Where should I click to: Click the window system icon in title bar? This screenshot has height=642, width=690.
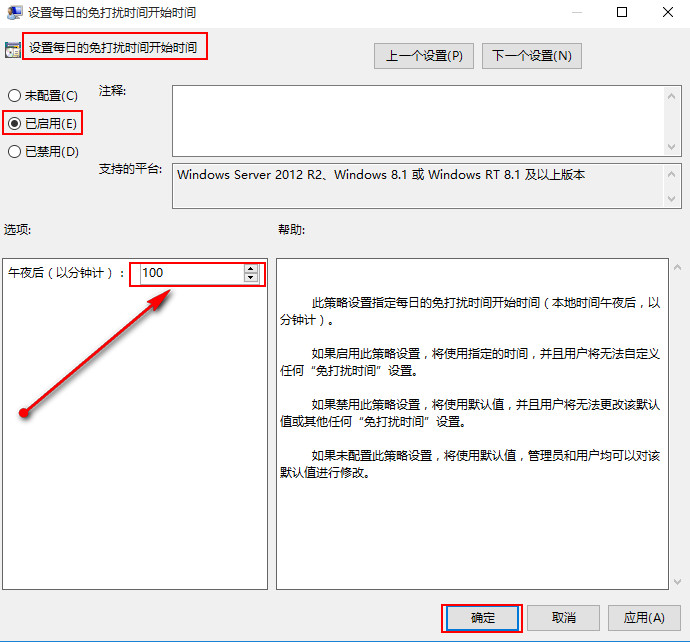coord(12,13)
